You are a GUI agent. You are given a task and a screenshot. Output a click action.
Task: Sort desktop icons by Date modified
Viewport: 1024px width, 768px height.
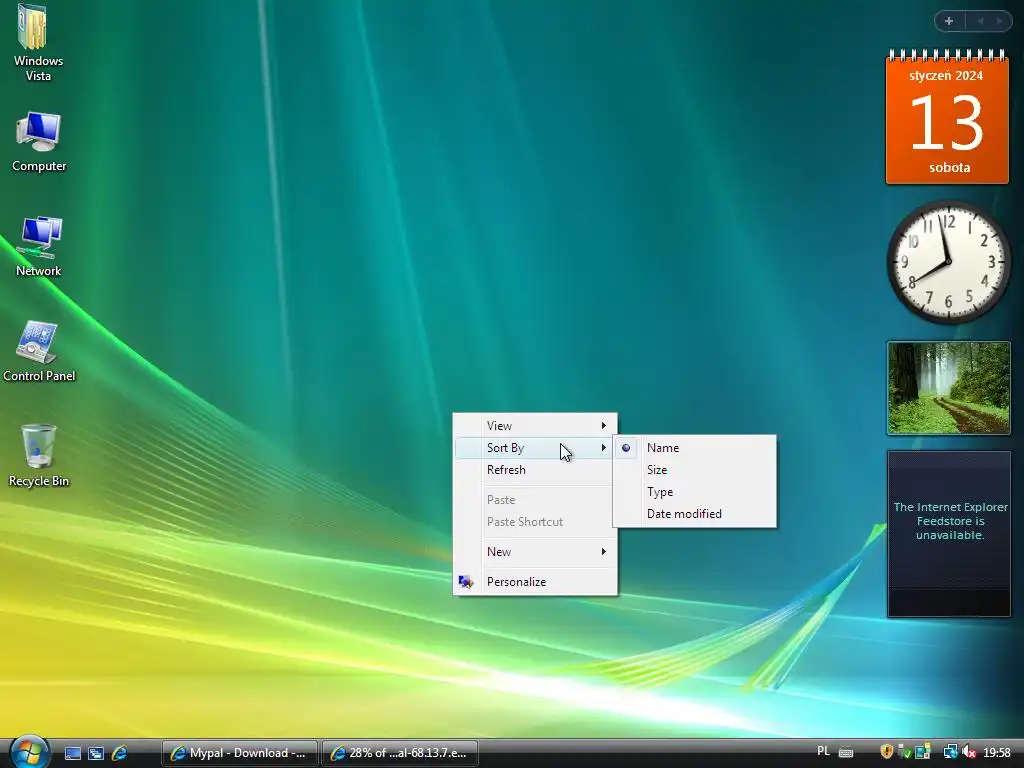coord(695,514)
